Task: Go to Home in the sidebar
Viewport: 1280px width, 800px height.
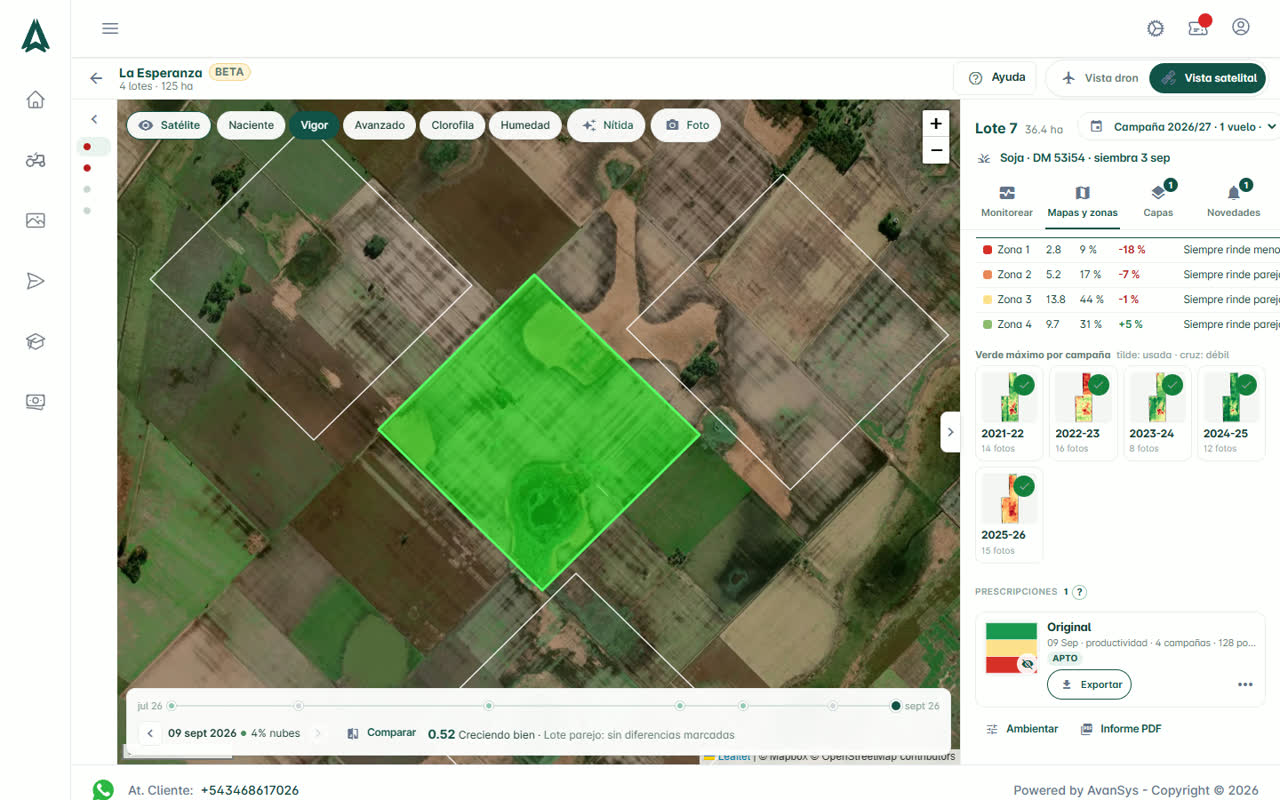Action: click(35, 99)
